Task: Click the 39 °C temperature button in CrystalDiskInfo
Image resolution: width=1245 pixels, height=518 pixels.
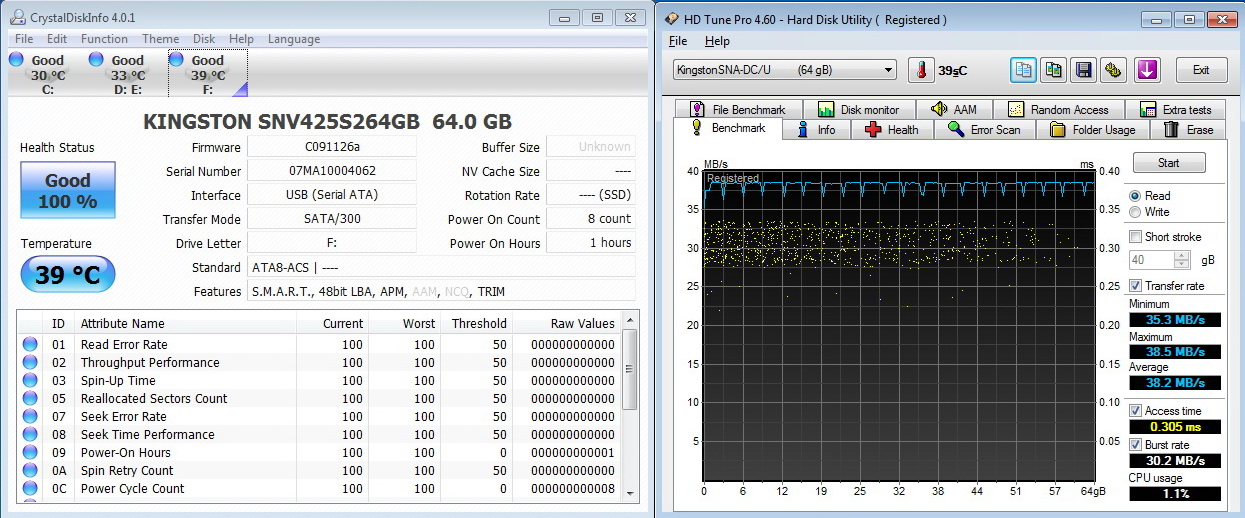Action: [x=68, y=275]
